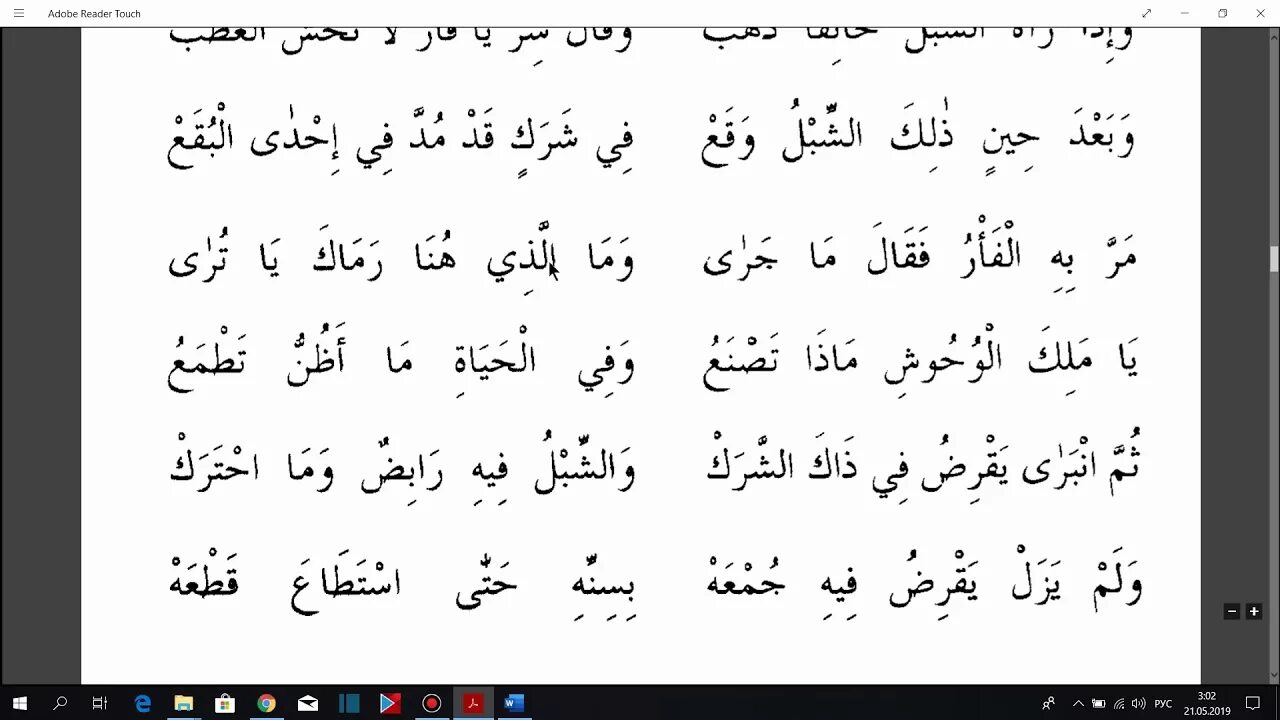Close the Adobe Reader Touch window
Screen dimensions: 1280x720
pyautogui.click(x=1261, y=13)
